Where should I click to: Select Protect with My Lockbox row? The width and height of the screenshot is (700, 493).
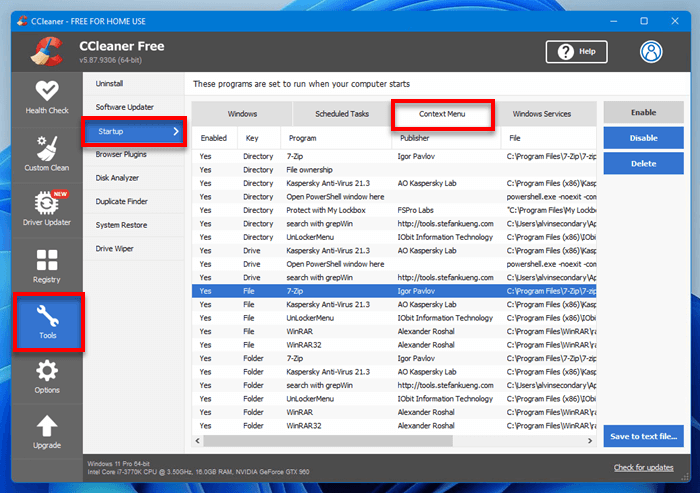pyautogui.click(x=394, y=210)
